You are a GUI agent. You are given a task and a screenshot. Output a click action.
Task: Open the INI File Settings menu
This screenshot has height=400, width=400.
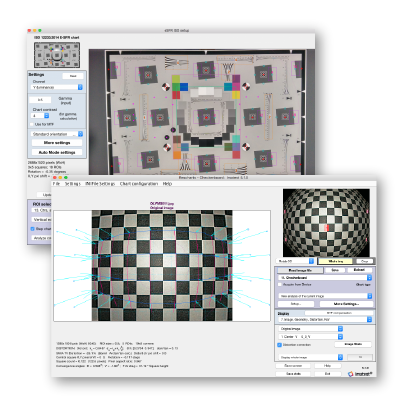tap(100, 184)
